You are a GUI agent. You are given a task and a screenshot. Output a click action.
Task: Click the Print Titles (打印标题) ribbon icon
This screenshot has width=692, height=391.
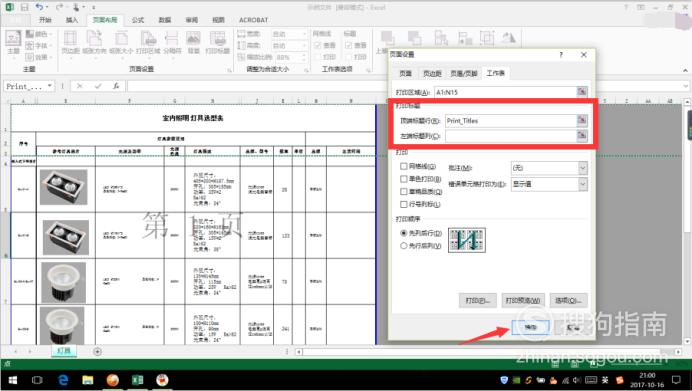pos(218,42)
